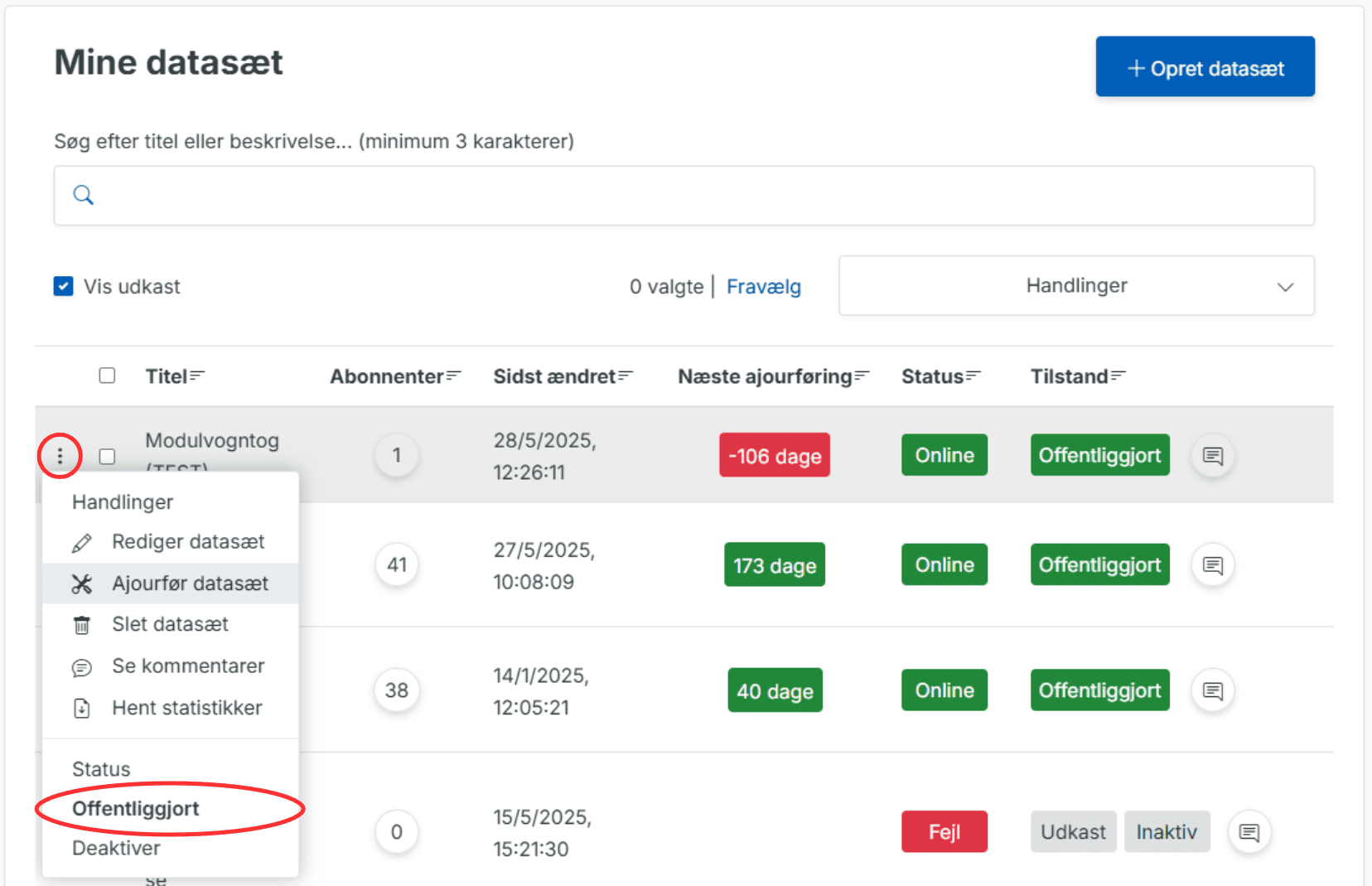Choose Se kommentarer from the menu
The image size is (1372, 886).
[171, 666]
